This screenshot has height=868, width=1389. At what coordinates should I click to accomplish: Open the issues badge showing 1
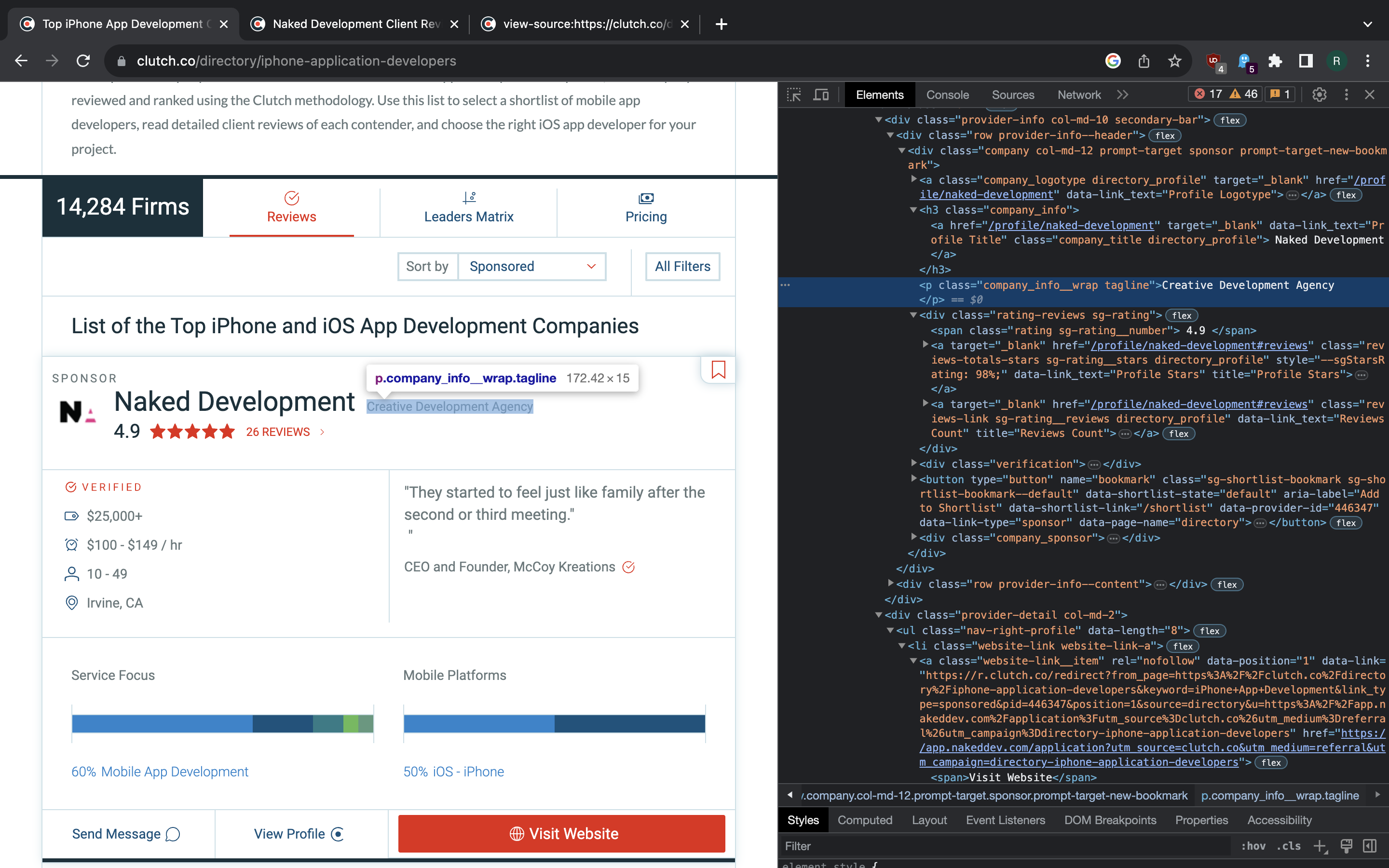[x=1280, y=94]
